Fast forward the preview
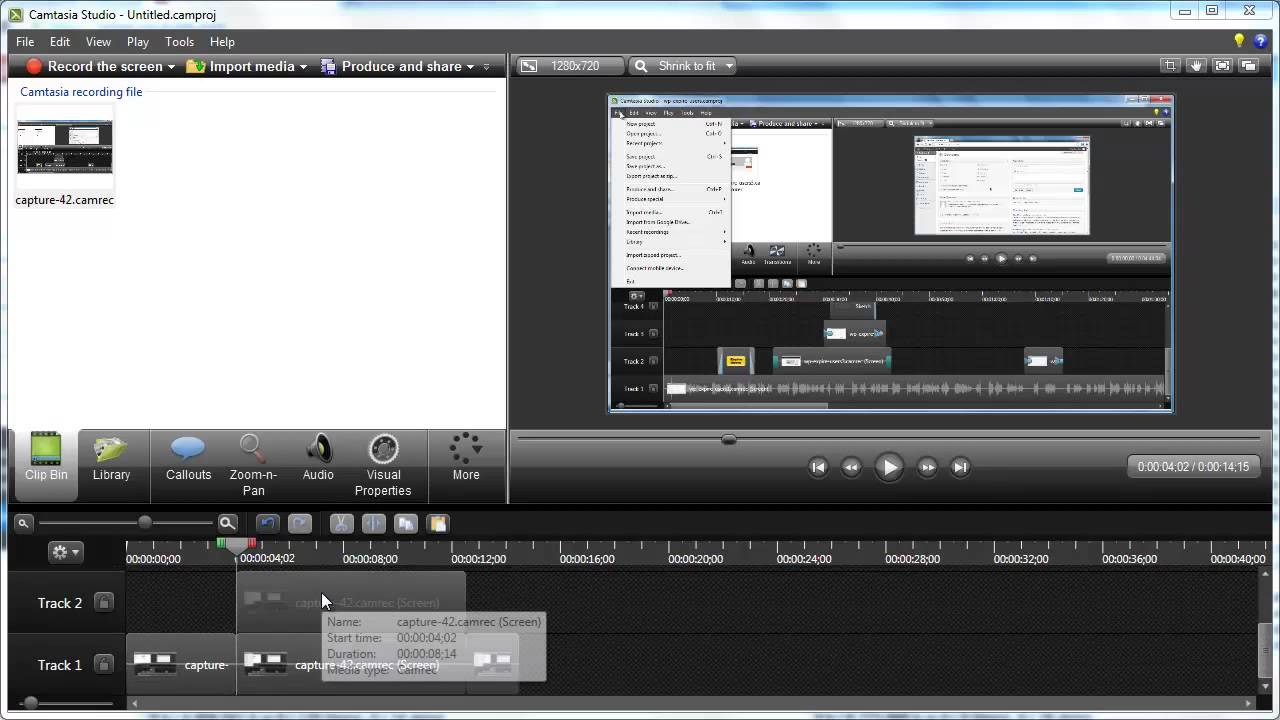 [x=927, y=467]
